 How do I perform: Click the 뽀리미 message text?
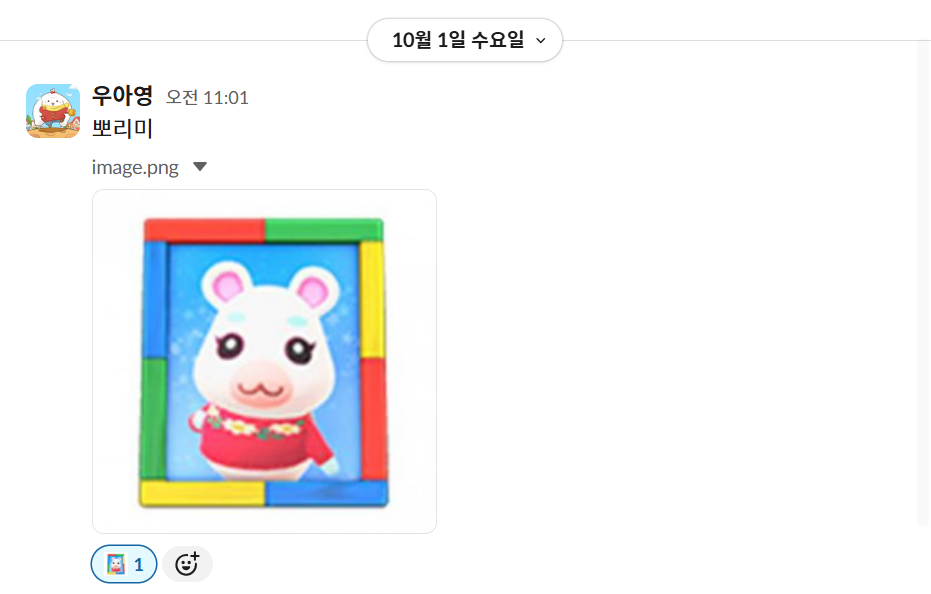click(122, 128)
